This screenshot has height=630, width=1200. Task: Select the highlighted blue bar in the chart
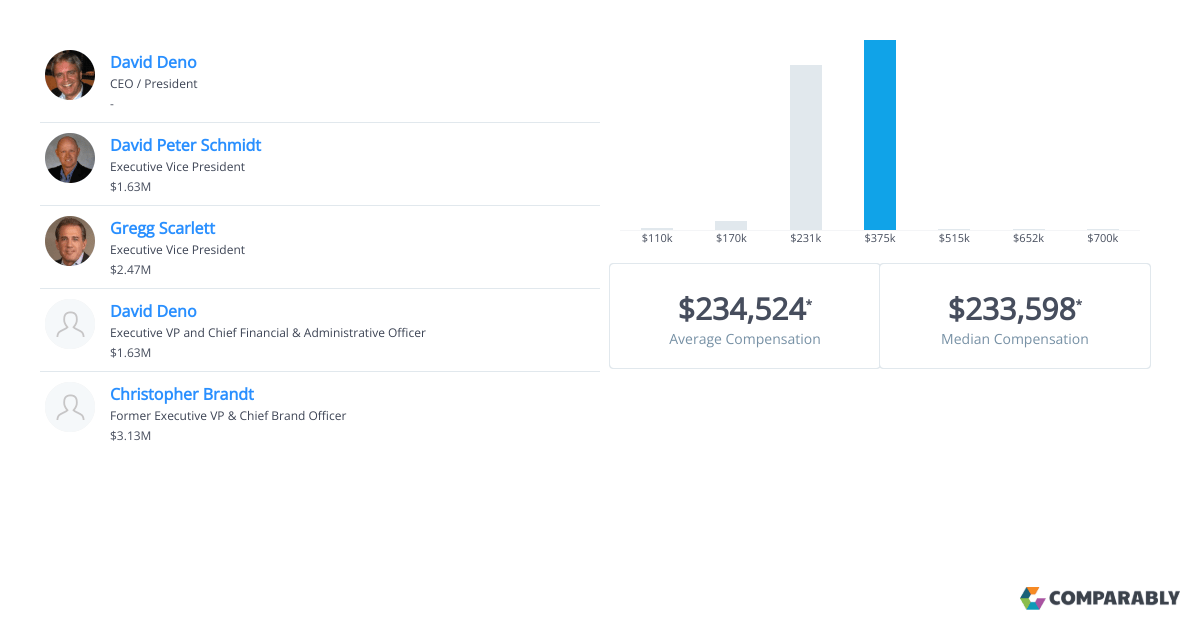[x=880, y=133]
